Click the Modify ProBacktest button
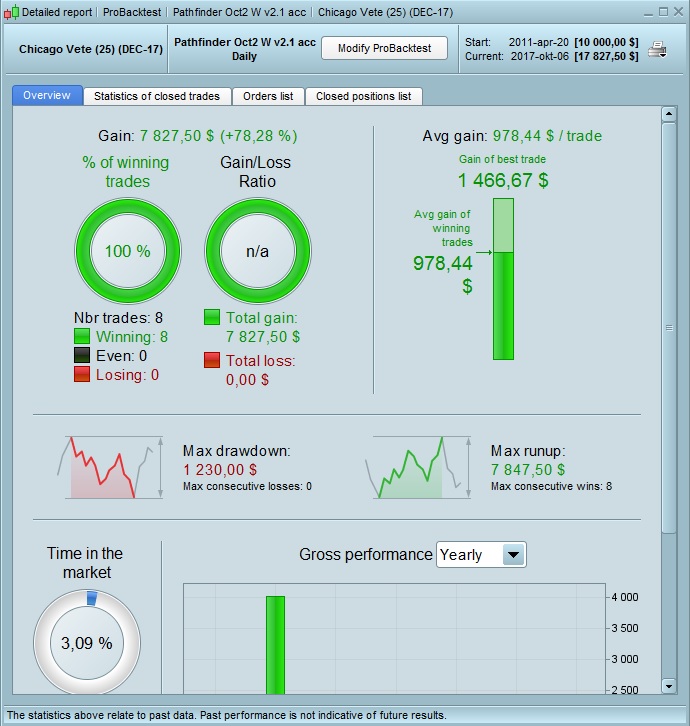Image resolution: width=690 pixels, height=726 pixels. [x=384, y=48]
